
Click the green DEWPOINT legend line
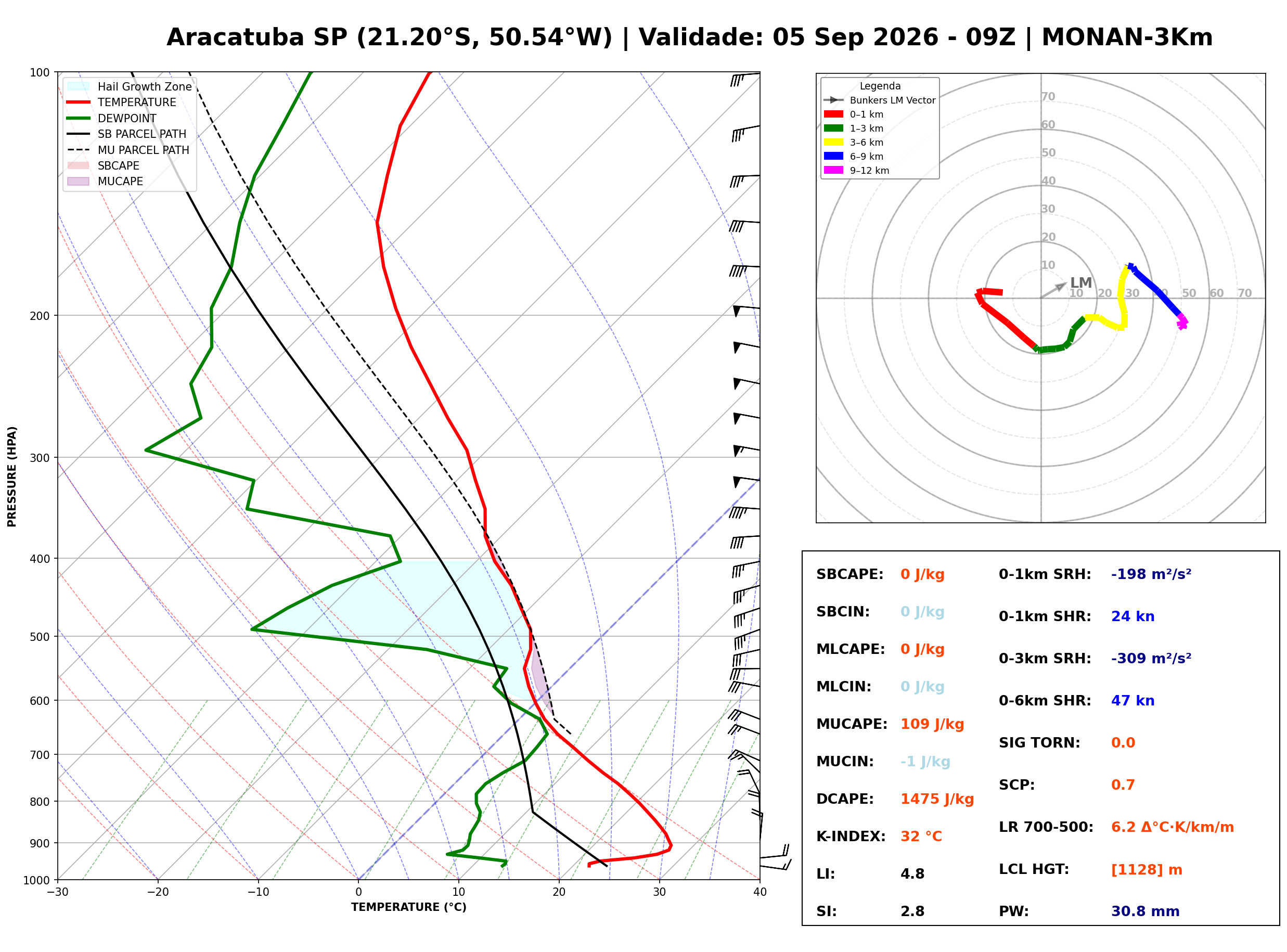(x=79, y=118)
